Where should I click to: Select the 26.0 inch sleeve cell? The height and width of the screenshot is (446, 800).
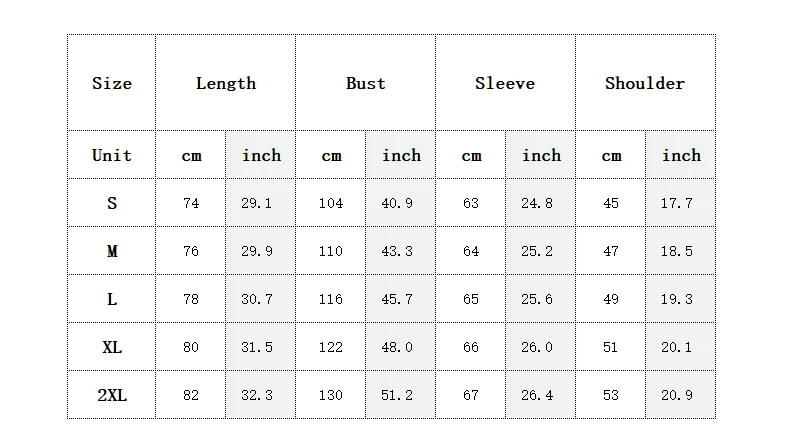[540, 347]
